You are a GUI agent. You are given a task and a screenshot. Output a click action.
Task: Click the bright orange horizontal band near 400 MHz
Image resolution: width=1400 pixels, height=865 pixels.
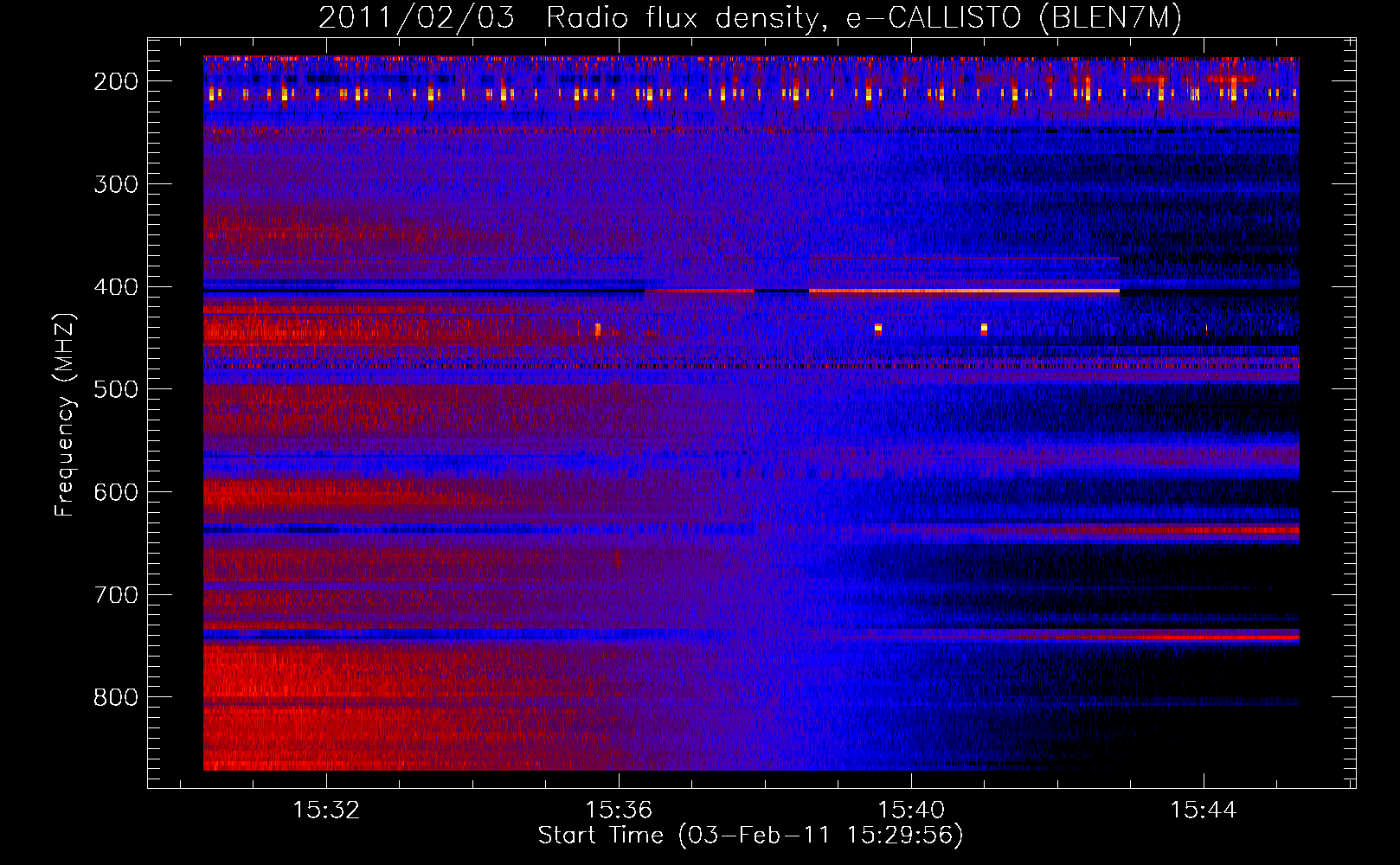[964, 292]
